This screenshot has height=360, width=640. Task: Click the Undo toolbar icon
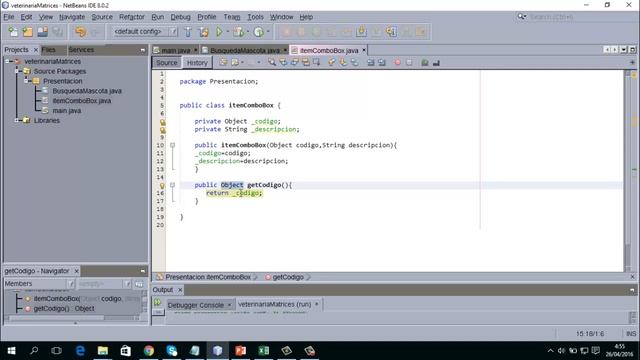click(80, 31)
